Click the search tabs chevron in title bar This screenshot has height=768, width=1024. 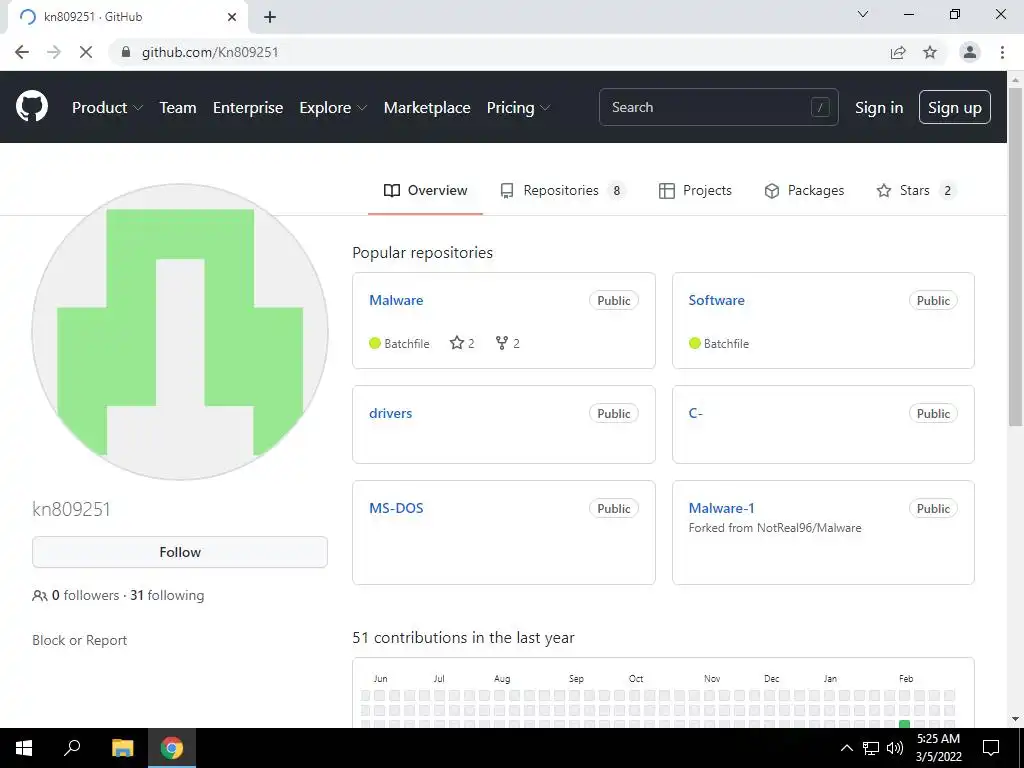(x=863, y=14)
